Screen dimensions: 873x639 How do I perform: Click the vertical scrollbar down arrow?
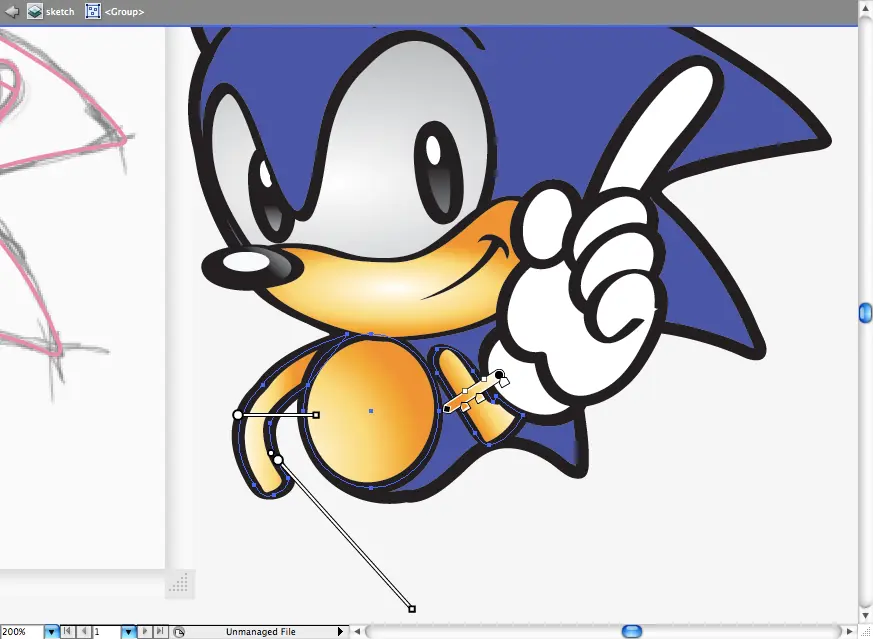pyautogui.click(x=865, y=616)
